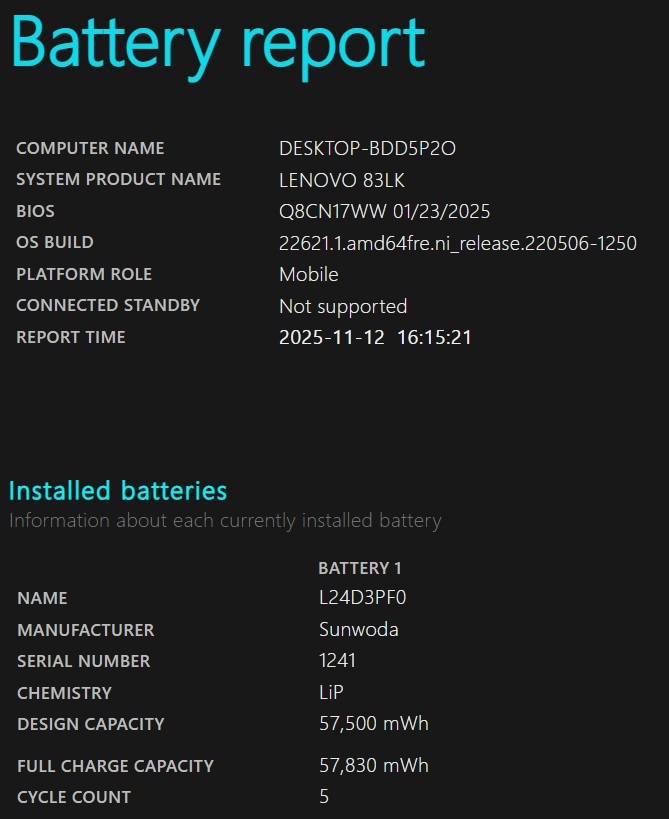Click the BIOS version Q8CN17WW value
This screenshot has height=819, width=669.
[x=384, y=212]
